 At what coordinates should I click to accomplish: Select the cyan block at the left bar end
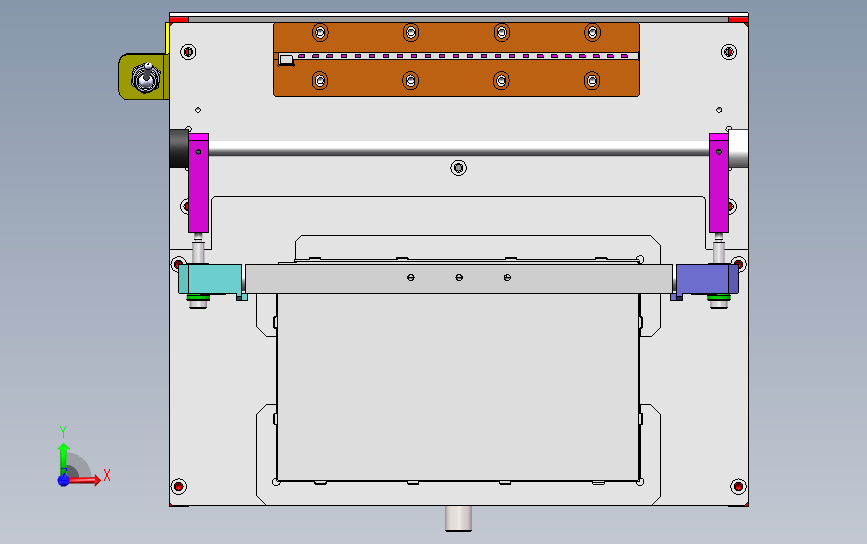[210, 279]
